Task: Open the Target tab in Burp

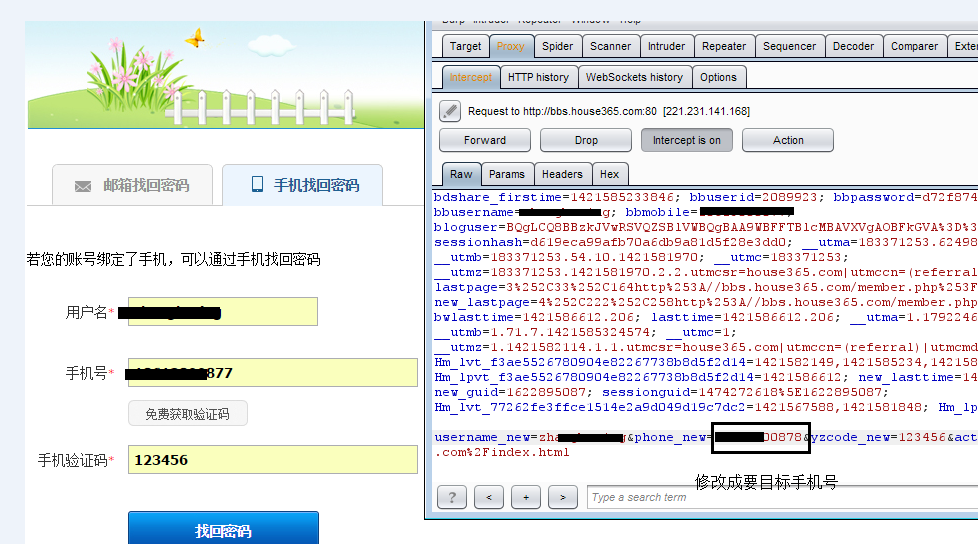Action: click(465, 46)
